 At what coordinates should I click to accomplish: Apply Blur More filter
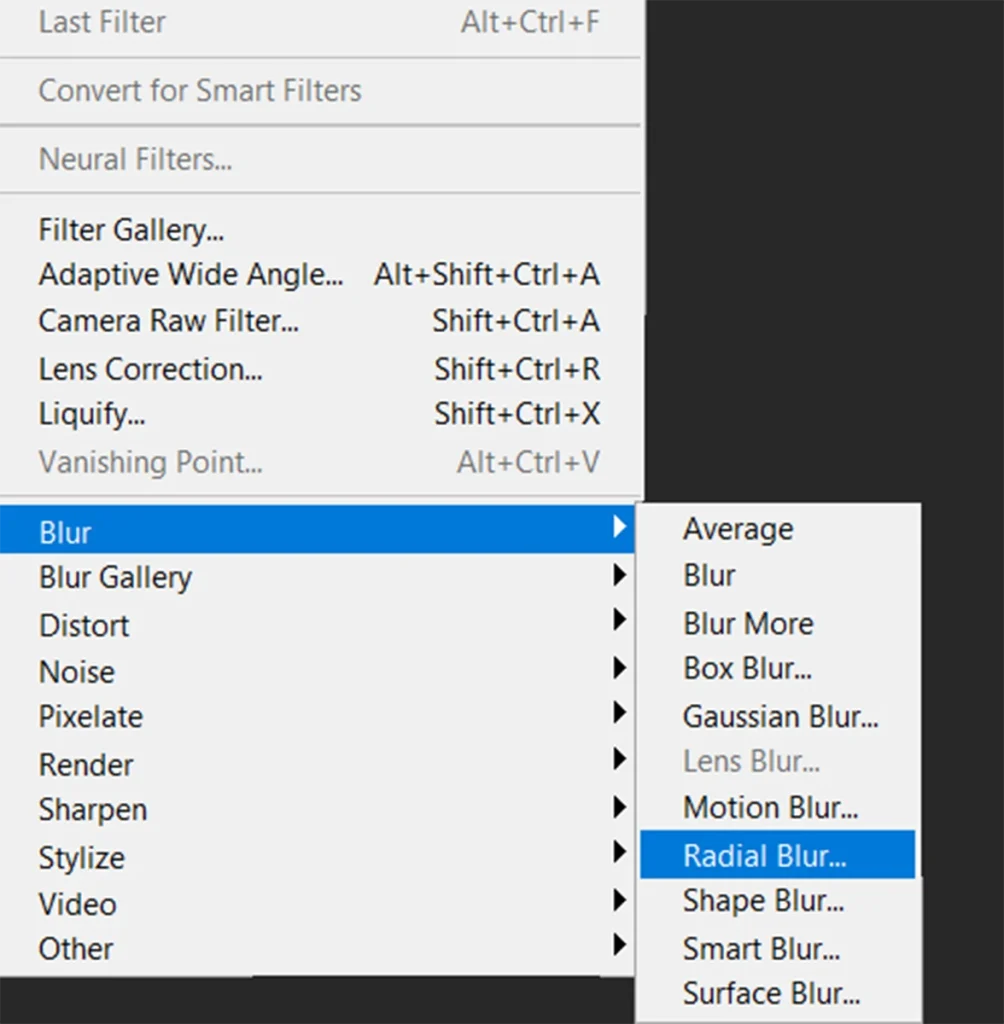(x=748, y=623)
